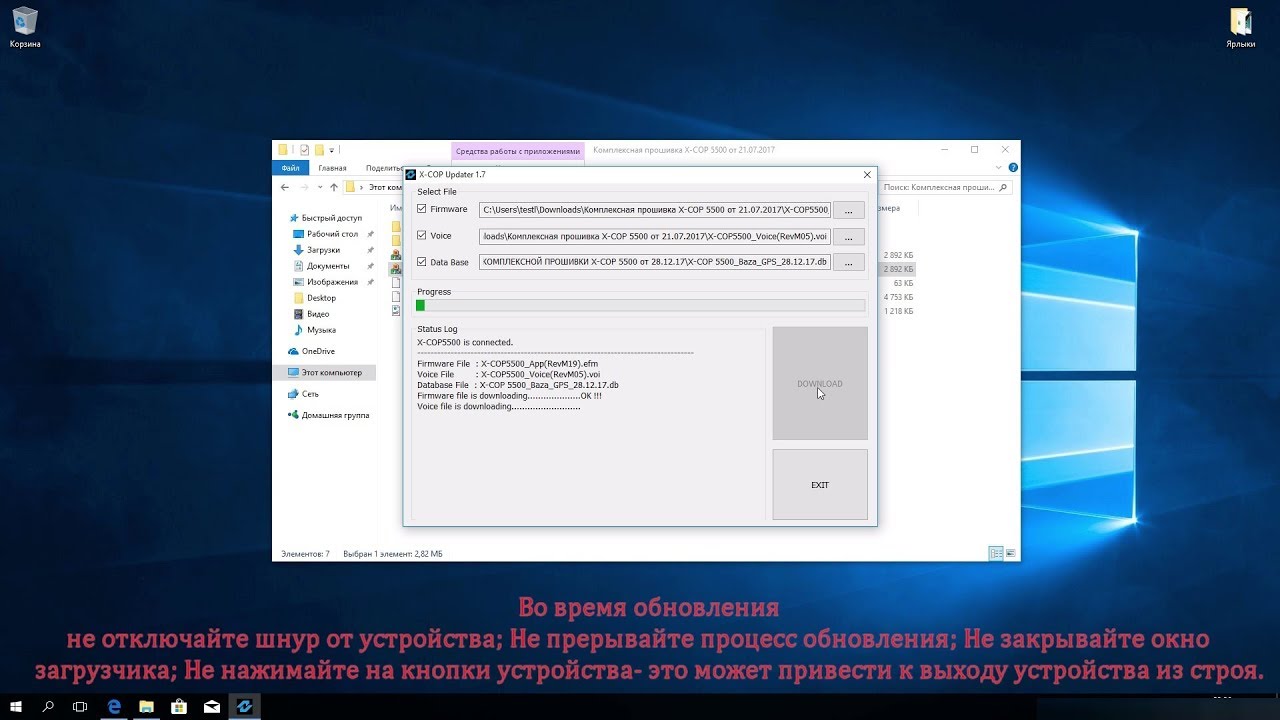Open the Store icon on the taskbar
The image size is (1280, 720).
pos(179,706)
